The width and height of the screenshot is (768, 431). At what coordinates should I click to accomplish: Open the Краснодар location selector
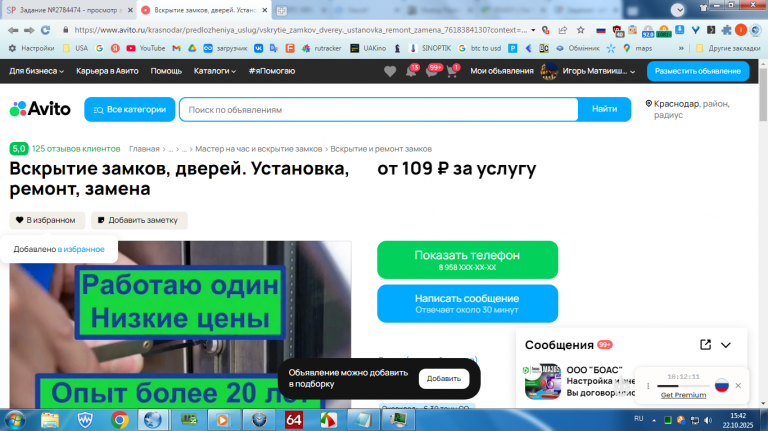(x=688, y=109)
